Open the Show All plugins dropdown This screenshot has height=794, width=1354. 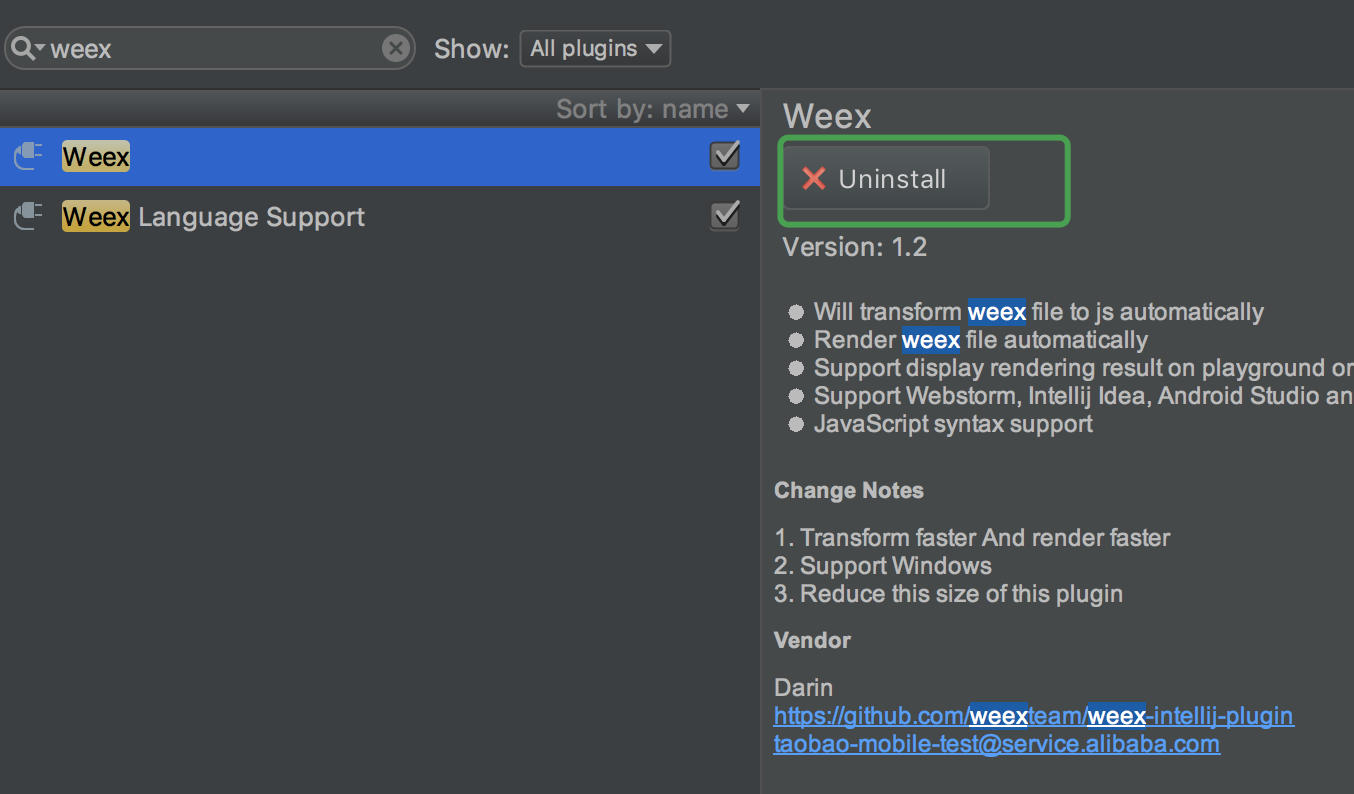tap(595, 48)
